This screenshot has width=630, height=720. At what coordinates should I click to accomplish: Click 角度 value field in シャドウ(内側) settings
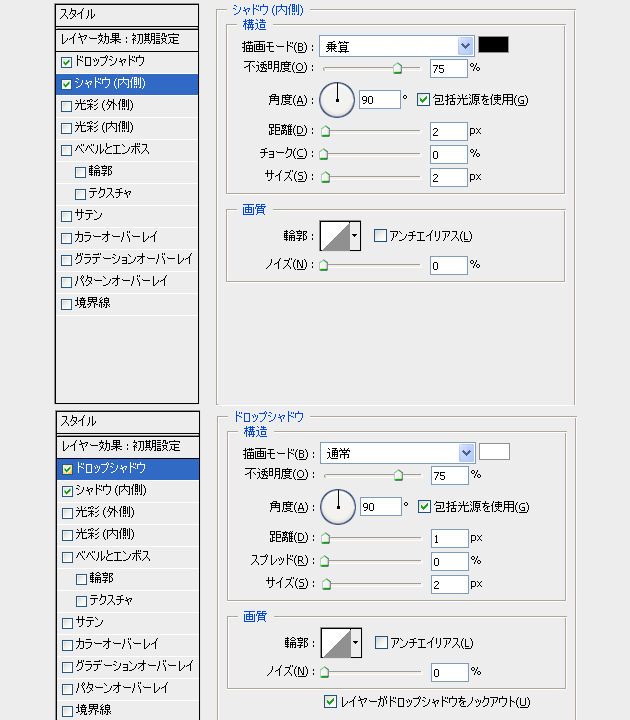[x=380, y=100]
